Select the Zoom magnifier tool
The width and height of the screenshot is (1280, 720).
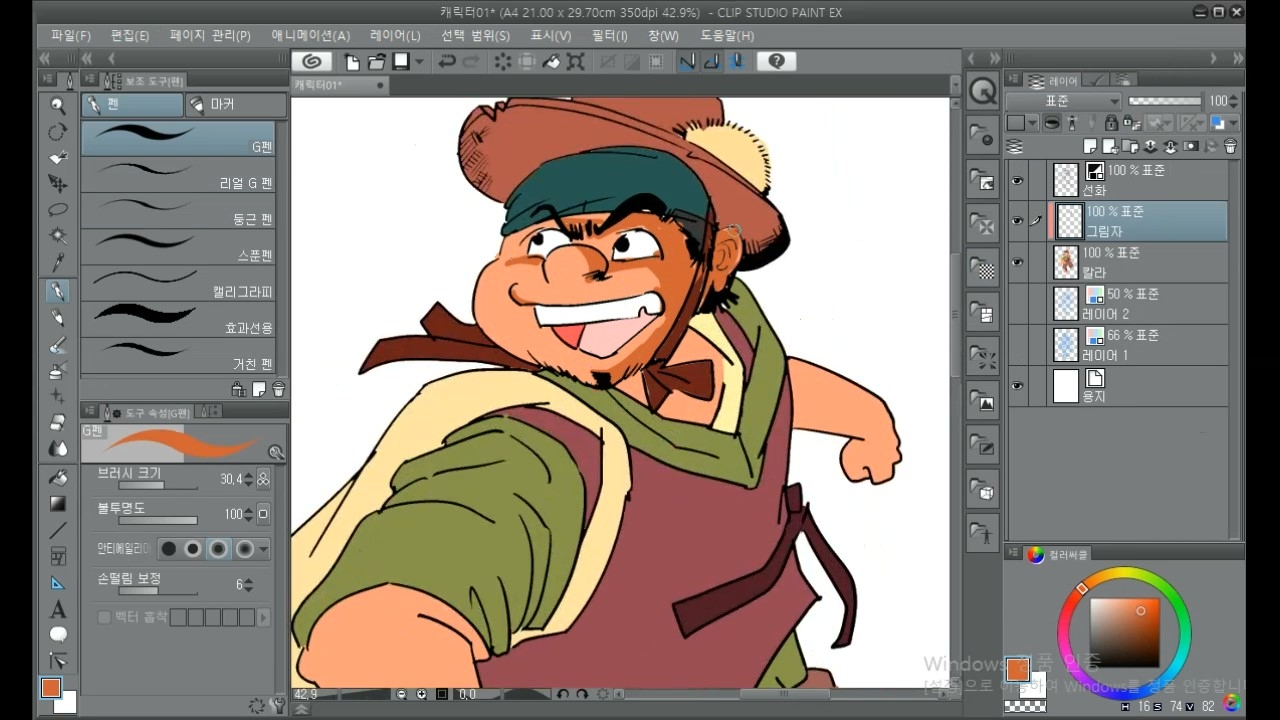coord(58,106)
